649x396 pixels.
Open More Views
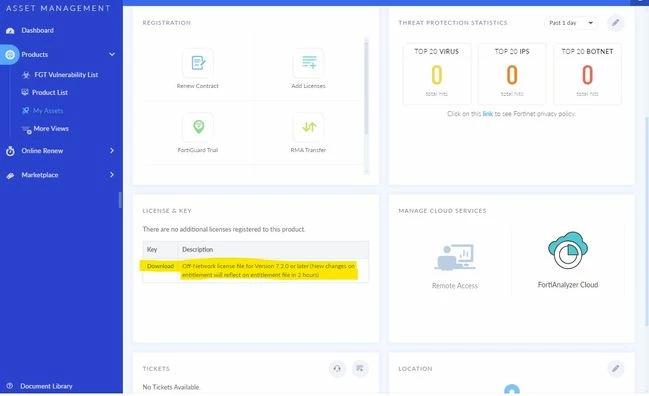[x=51, y=129]
